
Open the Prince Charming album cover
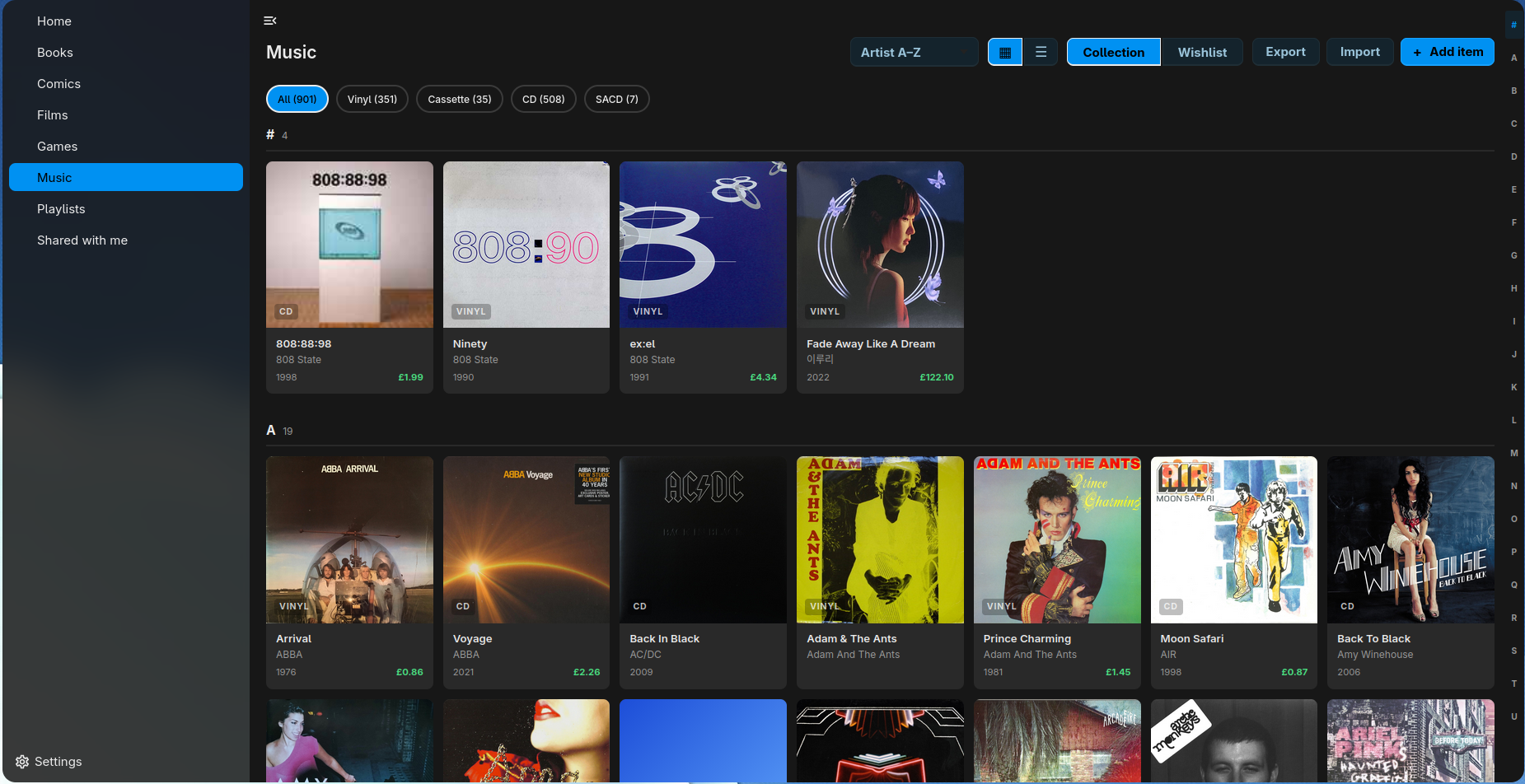coord(1057,539)
